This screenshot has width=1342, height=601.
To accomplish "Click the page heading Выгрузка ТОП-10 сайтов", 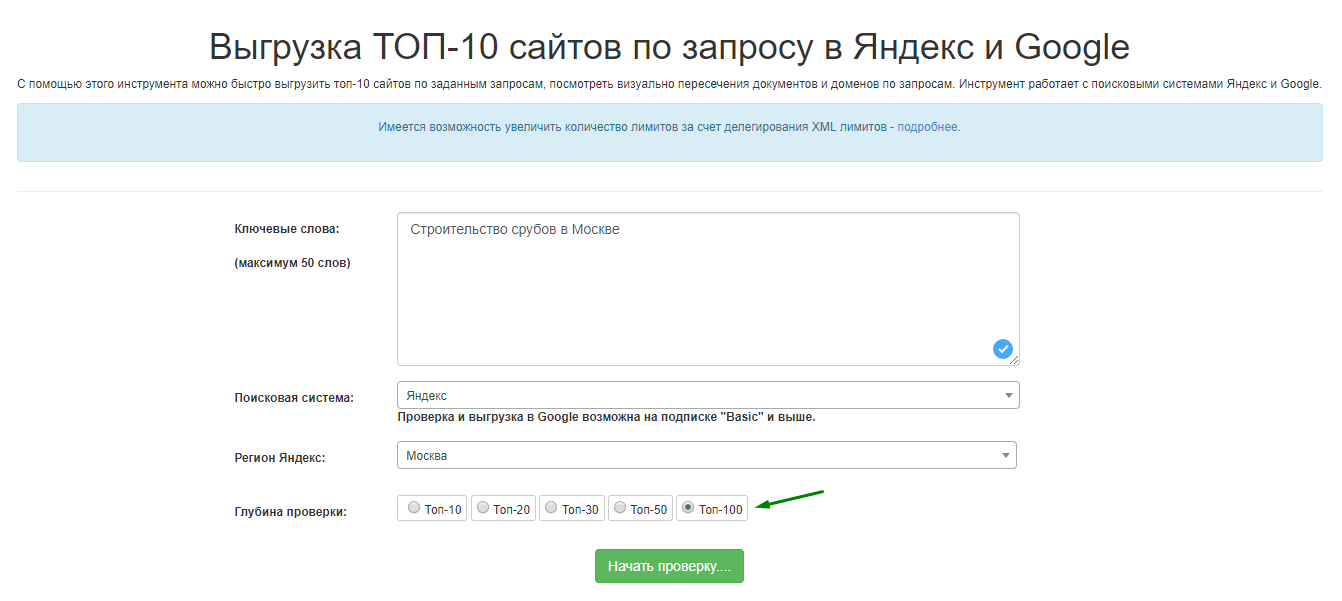I will pos(670,47).
